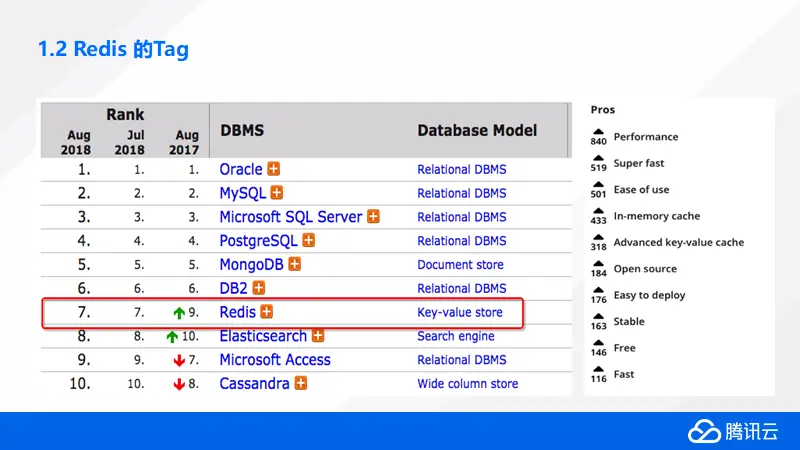Click the plus icon beside Microsoft SQL Server
This screenshot has width=800, height=450.
coord(373,216)
